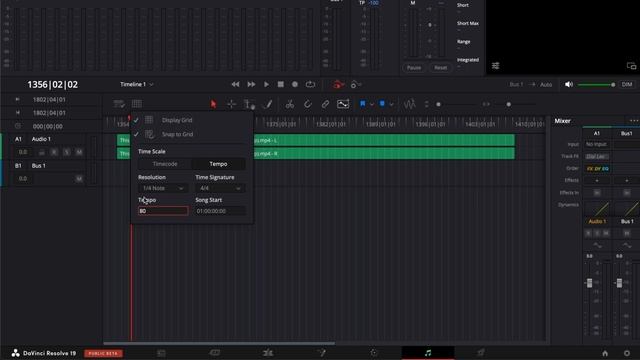Open timeline view options icon
Screen dimensions: 640x360
pos(119,104)
